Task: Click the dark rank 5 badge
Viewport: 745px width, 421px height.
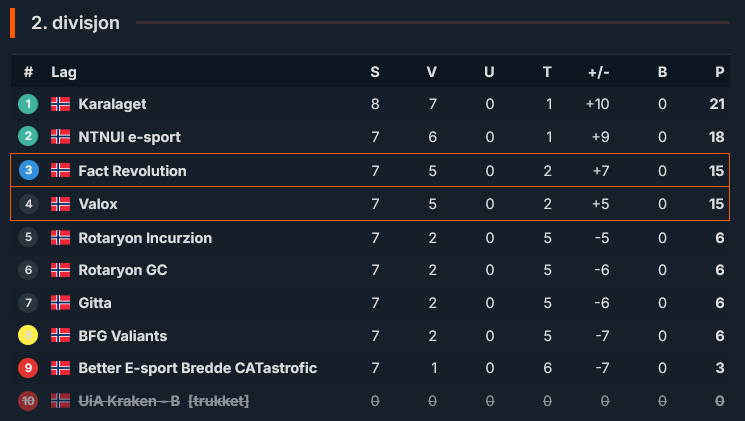Action: [x=28, y=237]
